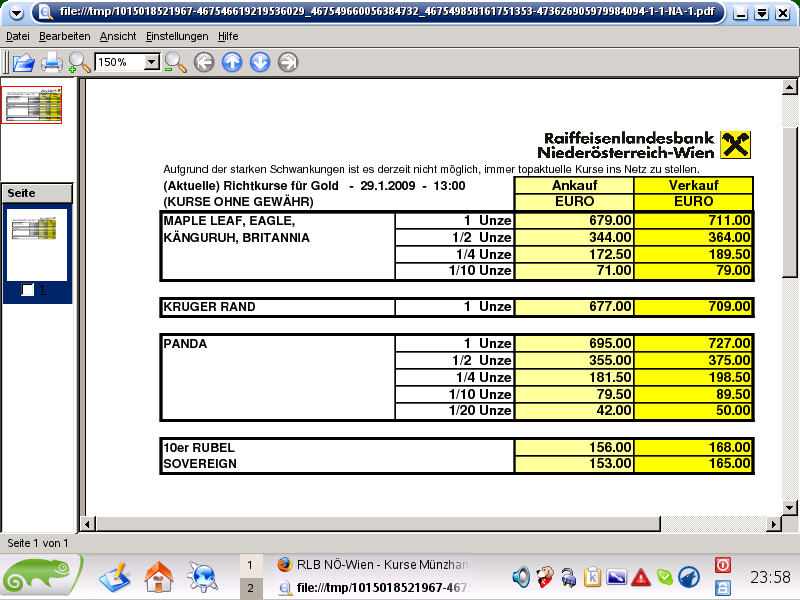This screenshot has height=600, width=800.
Task: Open the Hilfe menu
Action: coord(228,36)
